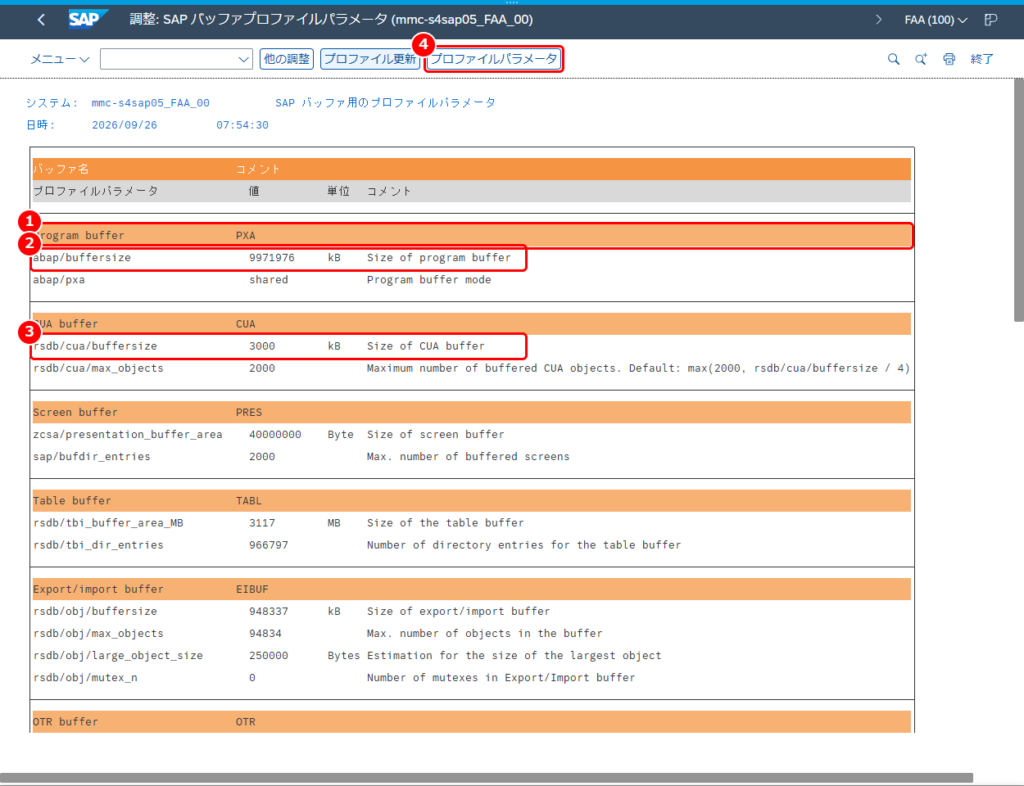Select rsdb/obj/mutex_n parameter

85,678
